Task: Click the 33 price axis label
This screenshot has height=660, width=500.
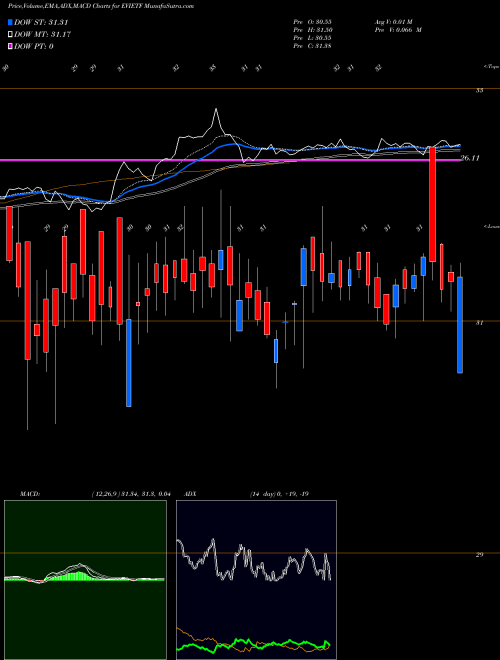Action: (479, 90)
